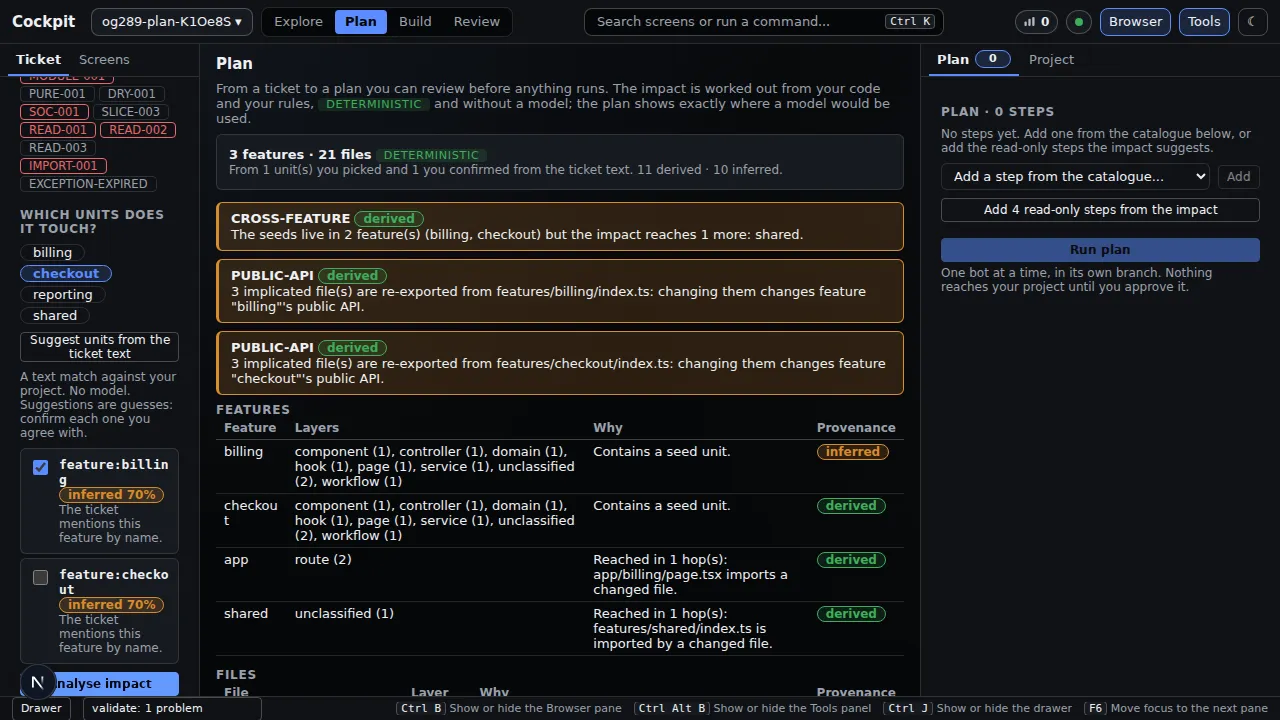1280x720 pixels.
Task: Focus the 'Search screens or run a command' field
Action: [763, 21]
